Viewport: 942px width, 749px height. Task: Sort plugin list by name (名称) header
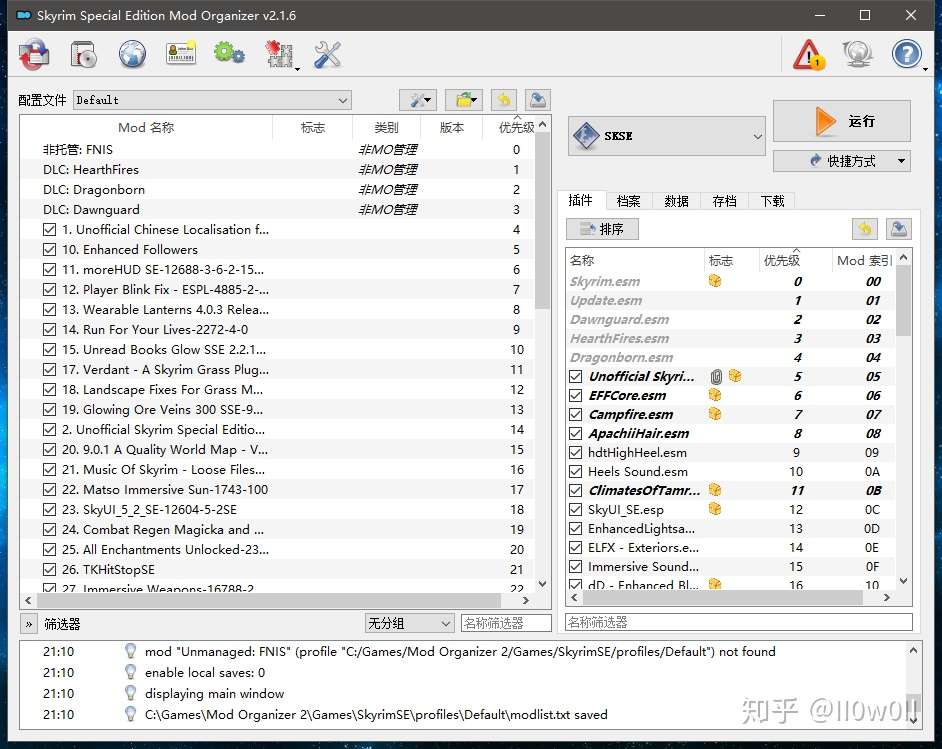635,260
